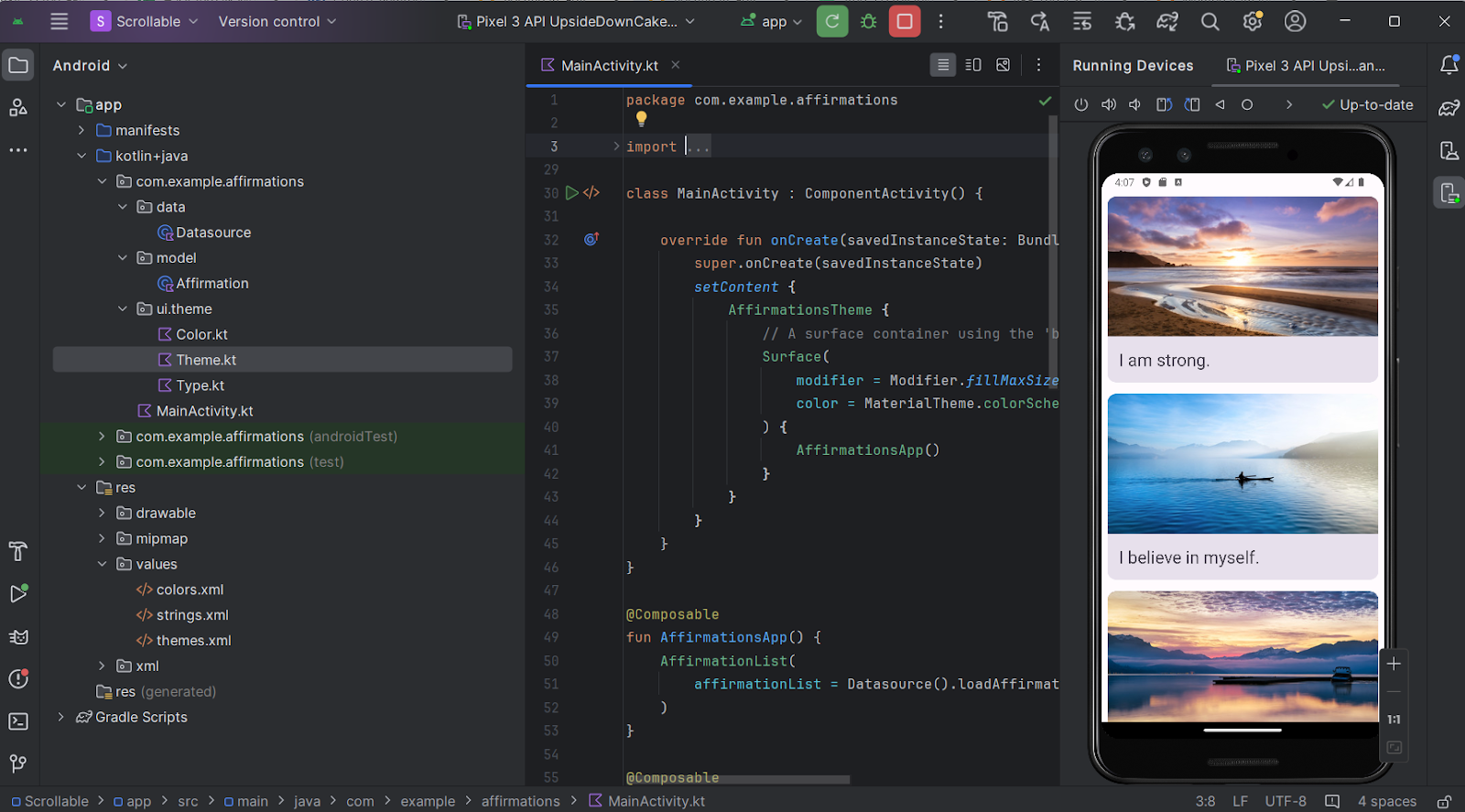The width and height of the screenshot is (1465, 812).
Task: Click the emulator Back triangle
Action: [x=1220, y=104]
